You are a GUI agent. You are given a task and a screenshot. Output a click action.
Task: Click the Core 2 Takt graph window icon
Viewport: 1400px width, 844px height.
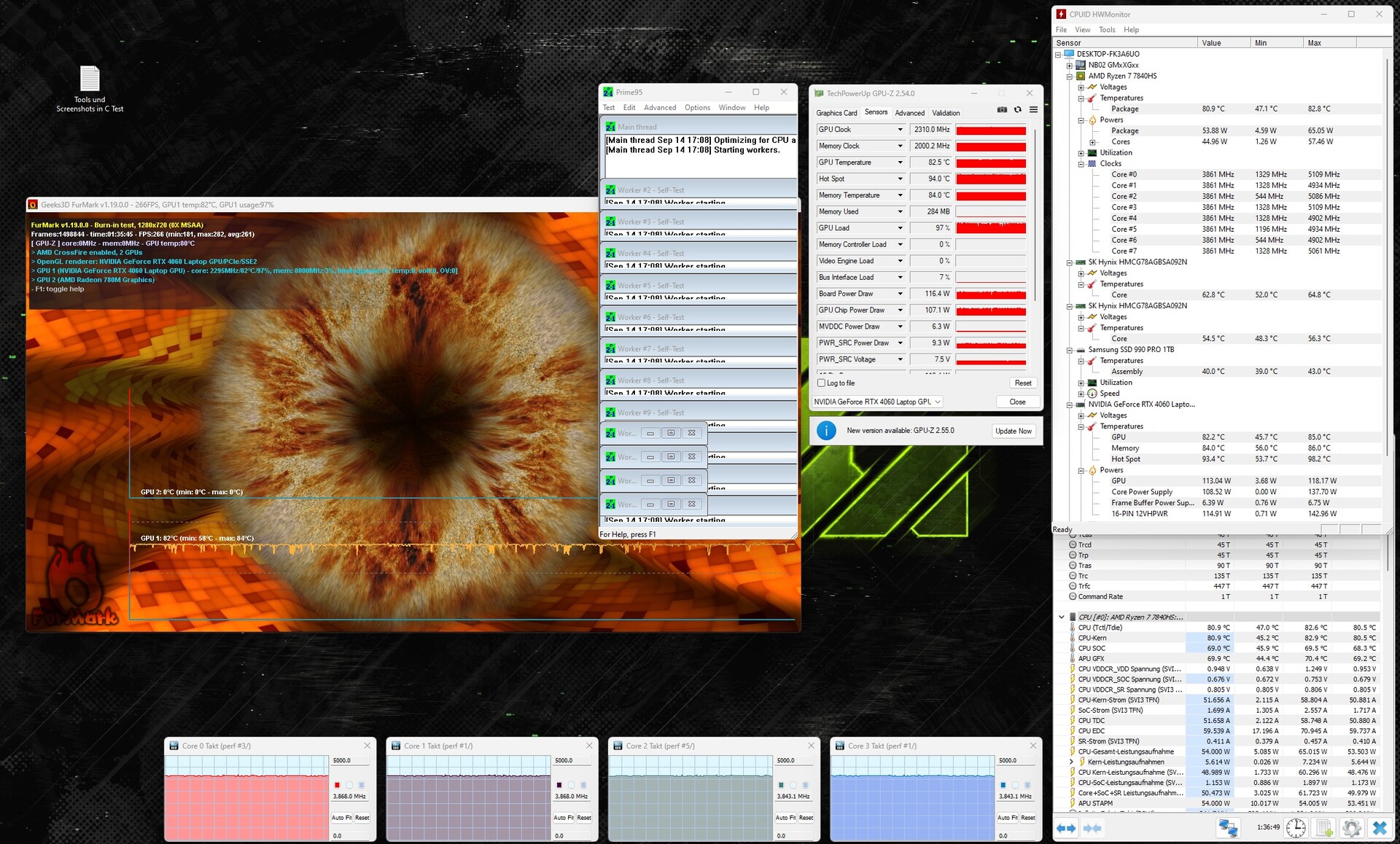pyautogui.click(x=618, y=746)
